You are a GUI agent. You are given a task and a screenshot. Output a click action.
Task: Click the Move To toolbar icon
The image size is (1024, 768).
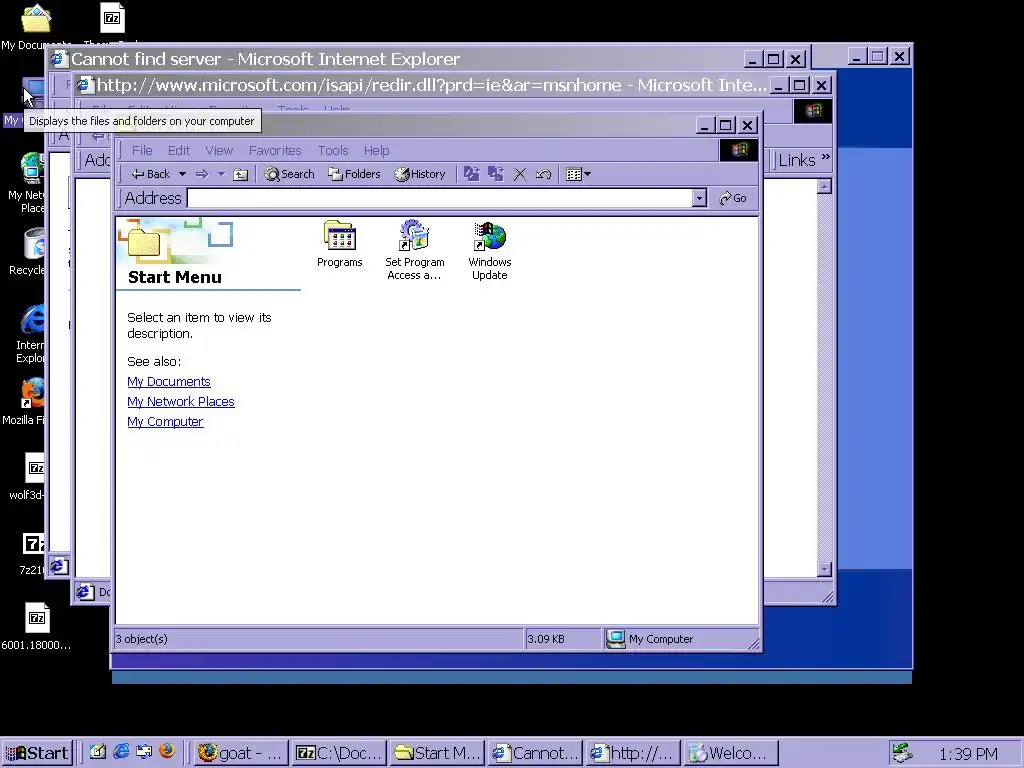[x=472, y=174]
